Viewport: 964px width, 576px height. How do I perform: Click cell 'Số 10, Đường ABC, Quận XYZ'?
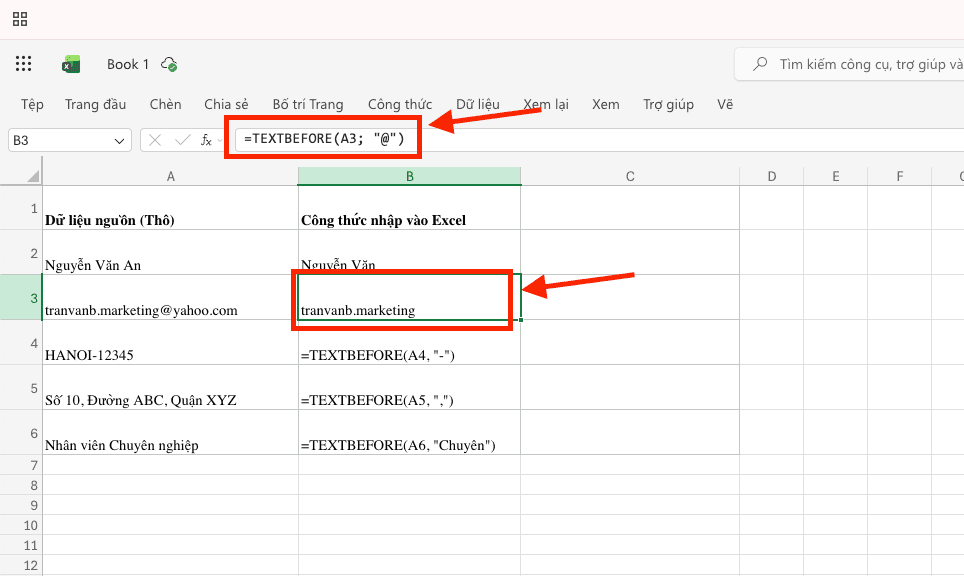(170, 387)
